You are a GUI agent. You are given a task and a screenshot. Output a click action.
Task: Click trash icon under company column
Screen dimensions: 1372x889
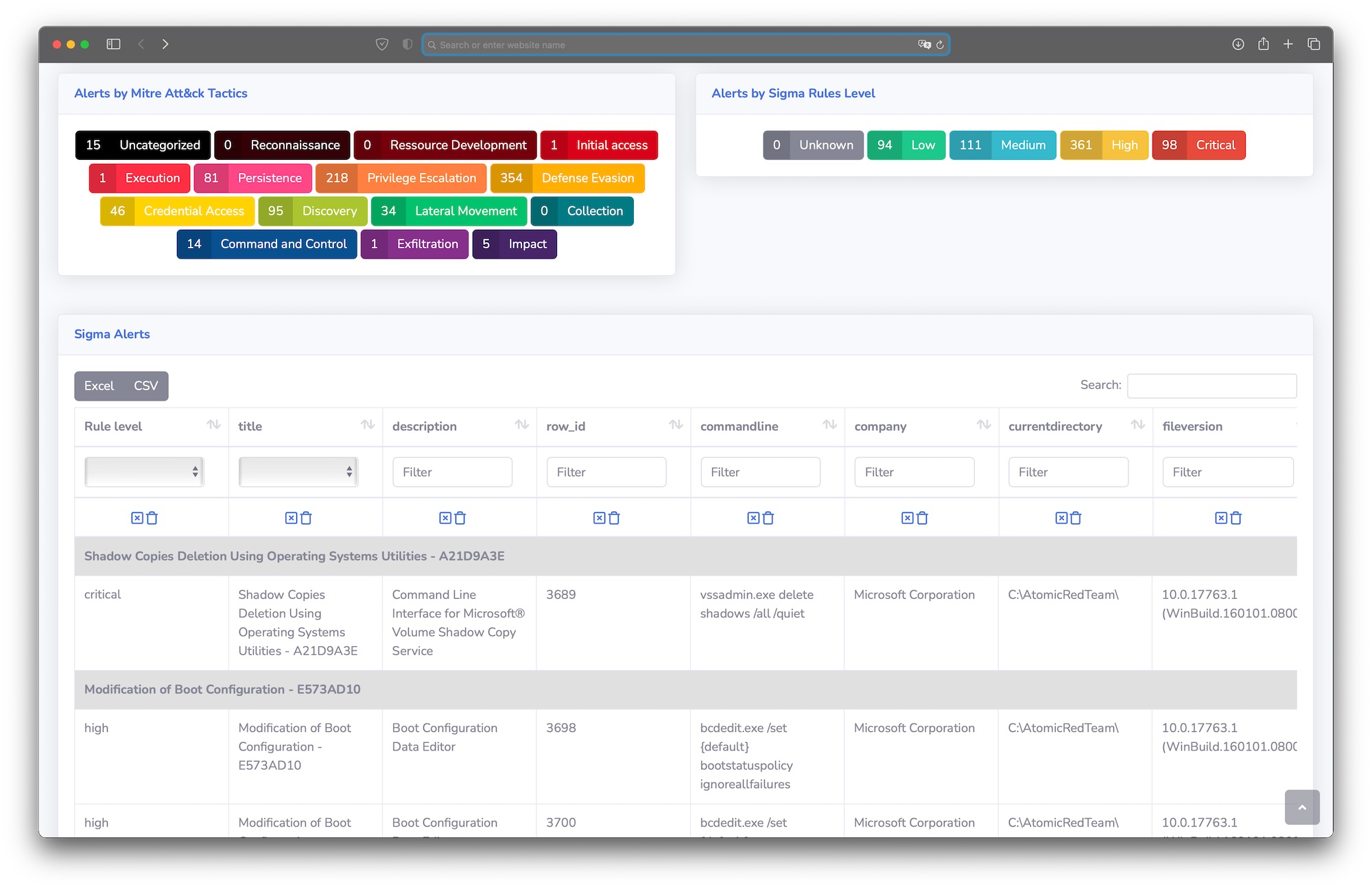pos(923,518)
